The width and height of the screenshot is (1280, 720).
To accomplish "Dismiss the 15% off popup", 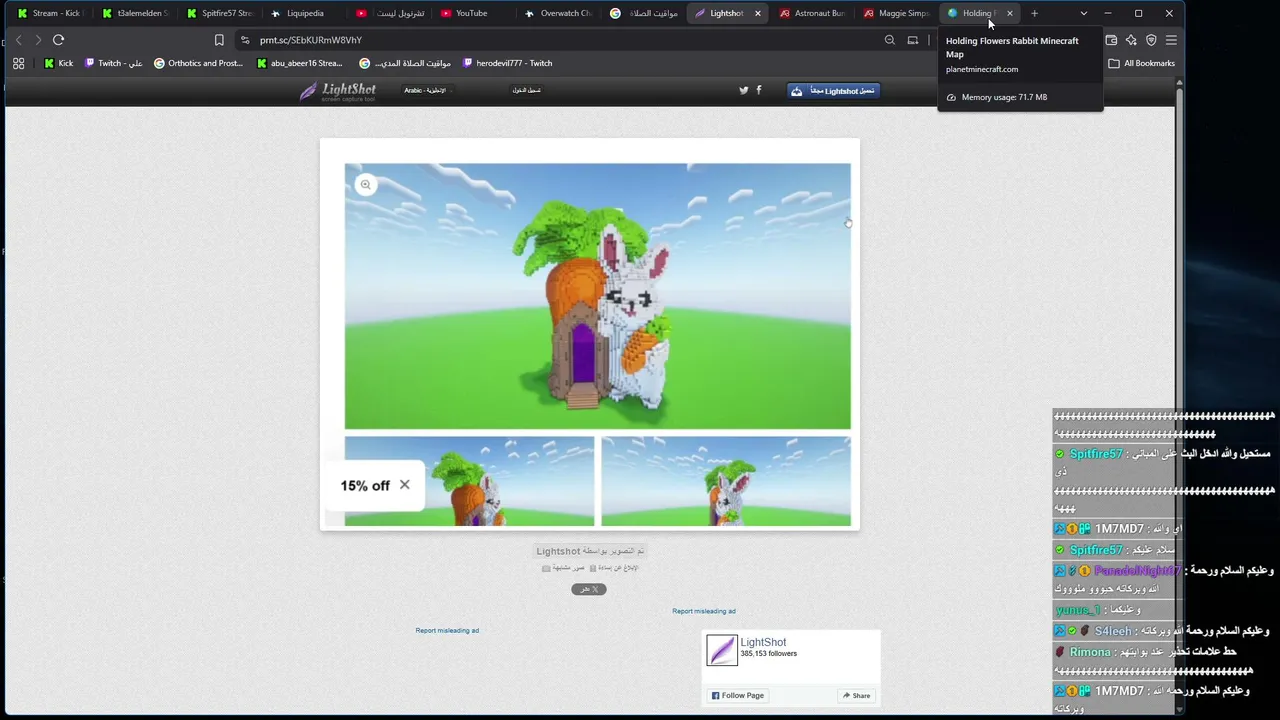I will click(404, 485).
